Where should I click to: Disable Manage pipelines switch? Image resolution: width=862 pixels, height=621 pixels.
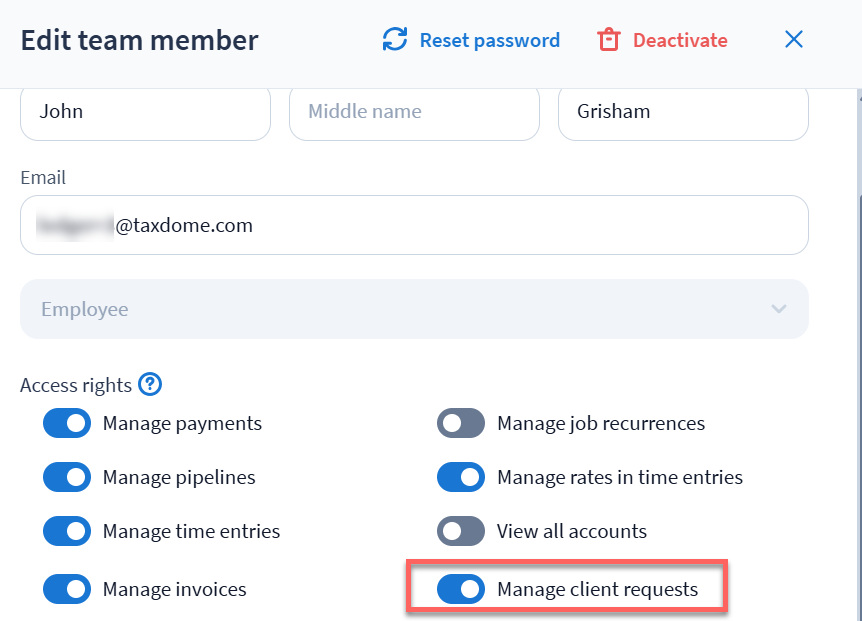coord(67,477)
